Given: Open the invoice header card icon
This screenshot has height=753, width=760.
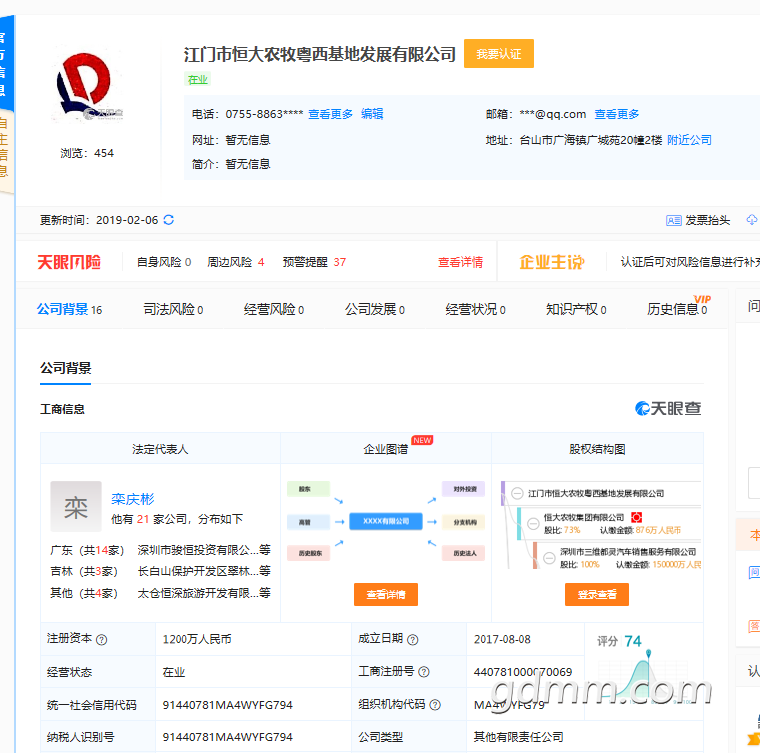Looking at the screenshot, I should tap(674, 221).
